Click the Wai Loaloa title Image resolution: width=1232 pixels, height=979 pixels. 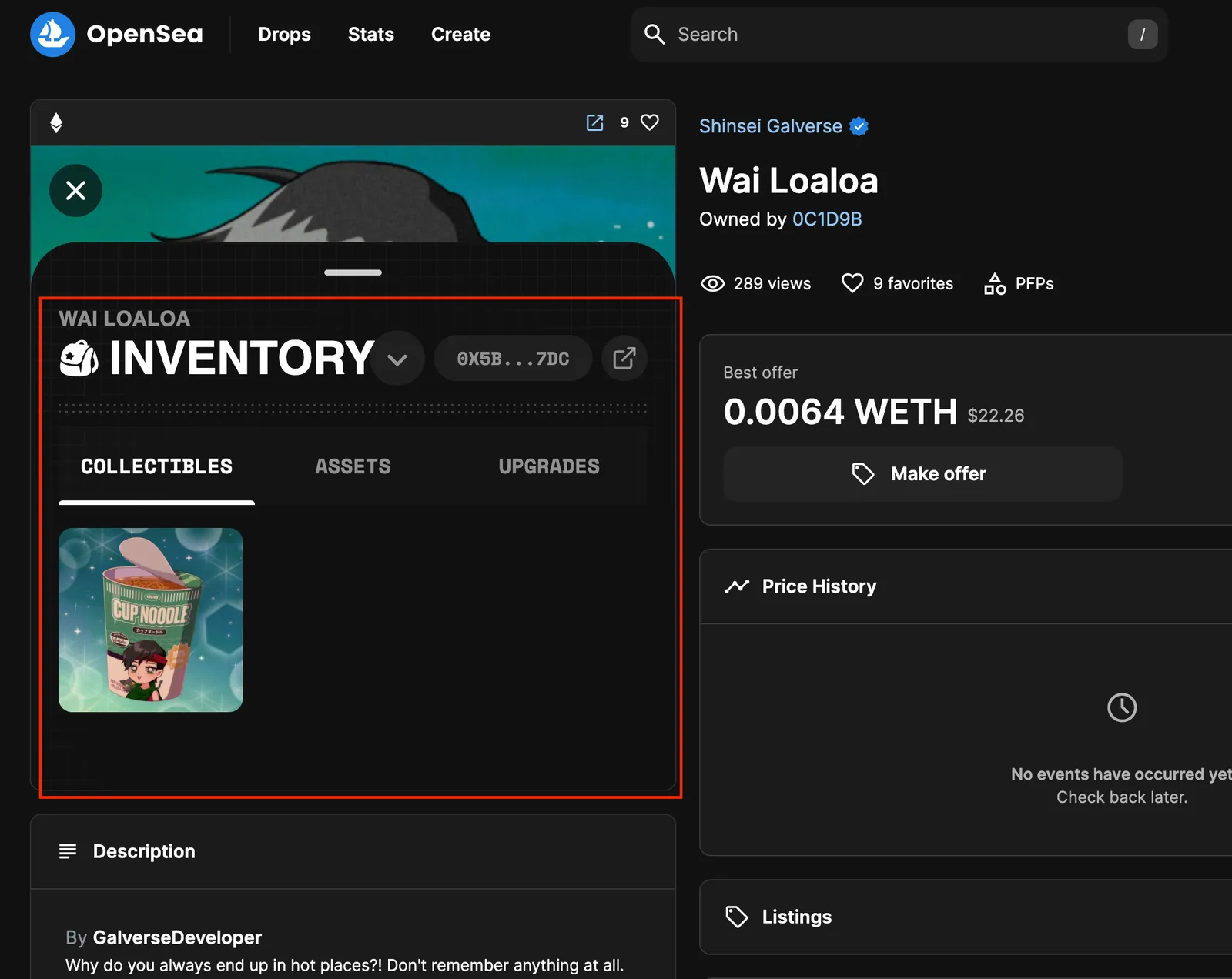pos(788,181)
